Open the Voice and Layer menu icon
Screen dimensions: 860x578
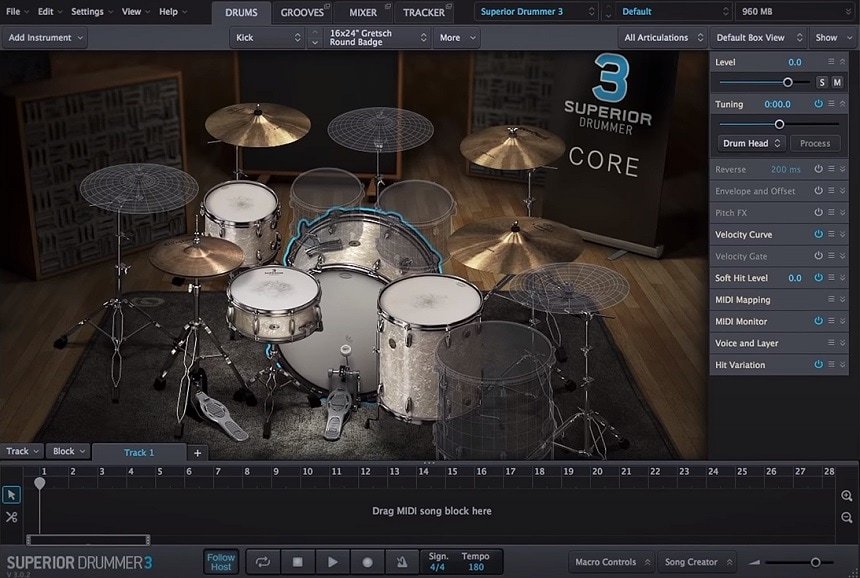(x=831, y=343)
